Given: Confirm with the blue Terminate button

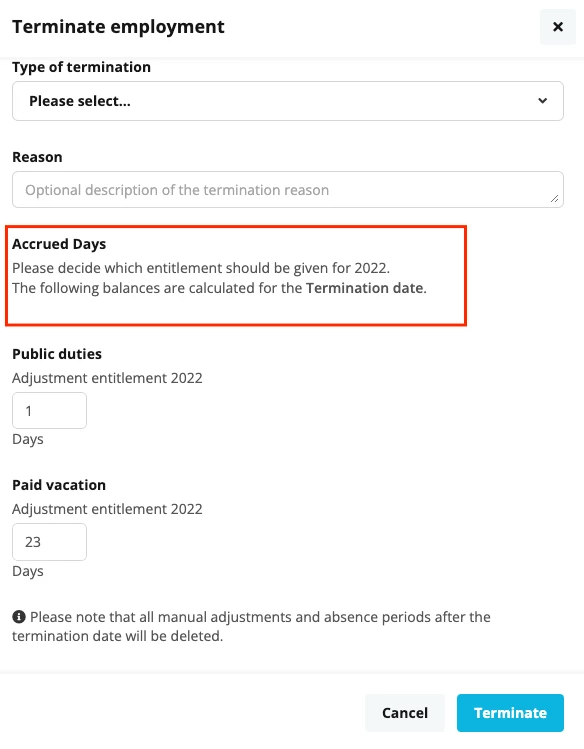Looking at the screenshot, I should (510, 713).
